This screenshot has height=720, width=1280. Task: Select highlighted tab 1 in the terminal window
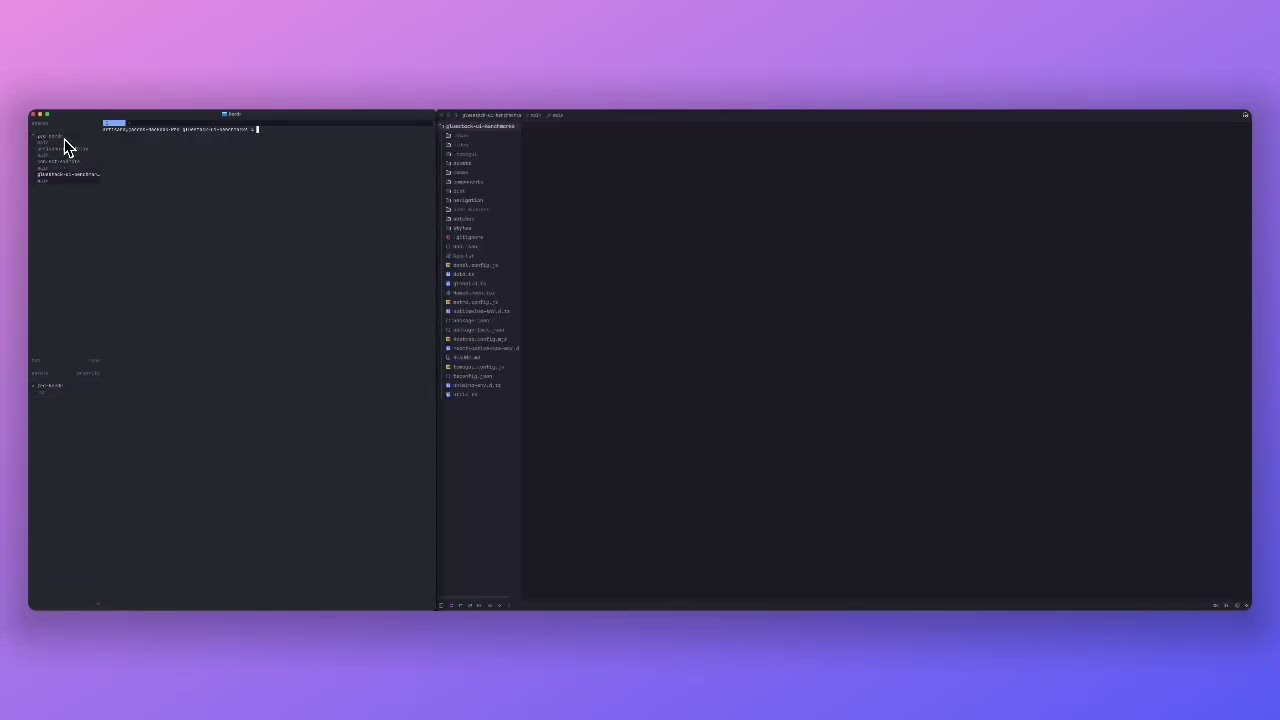[x=114, y=123]
